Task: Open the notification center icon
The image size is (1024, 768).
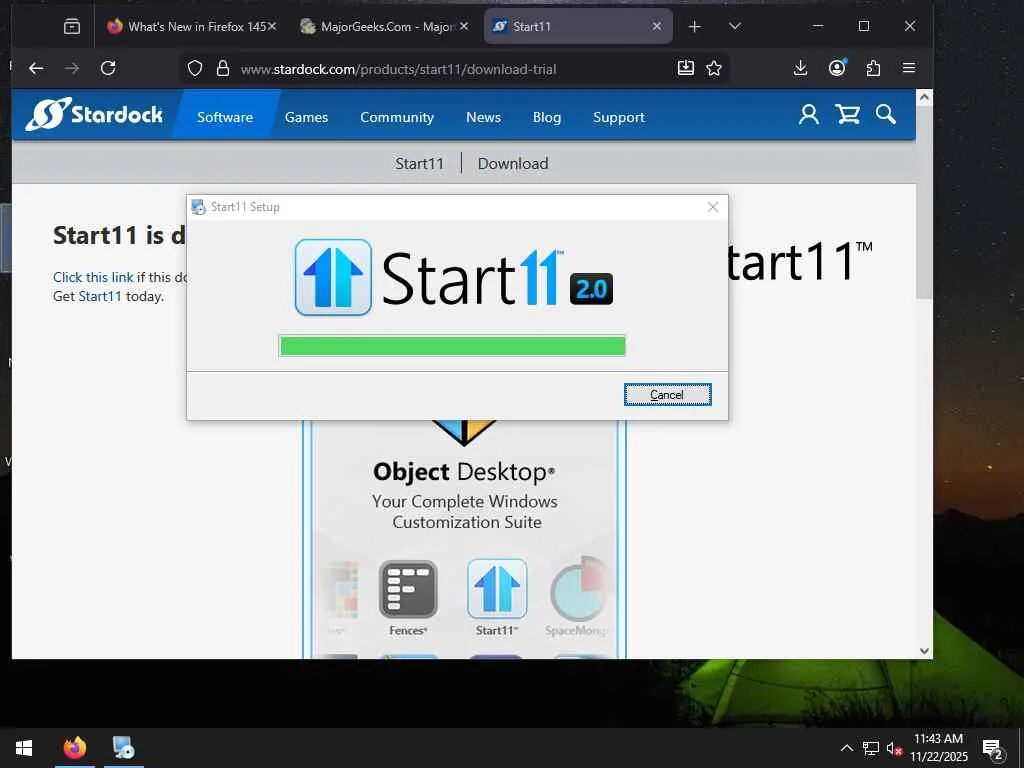Action: click(993, 749)
